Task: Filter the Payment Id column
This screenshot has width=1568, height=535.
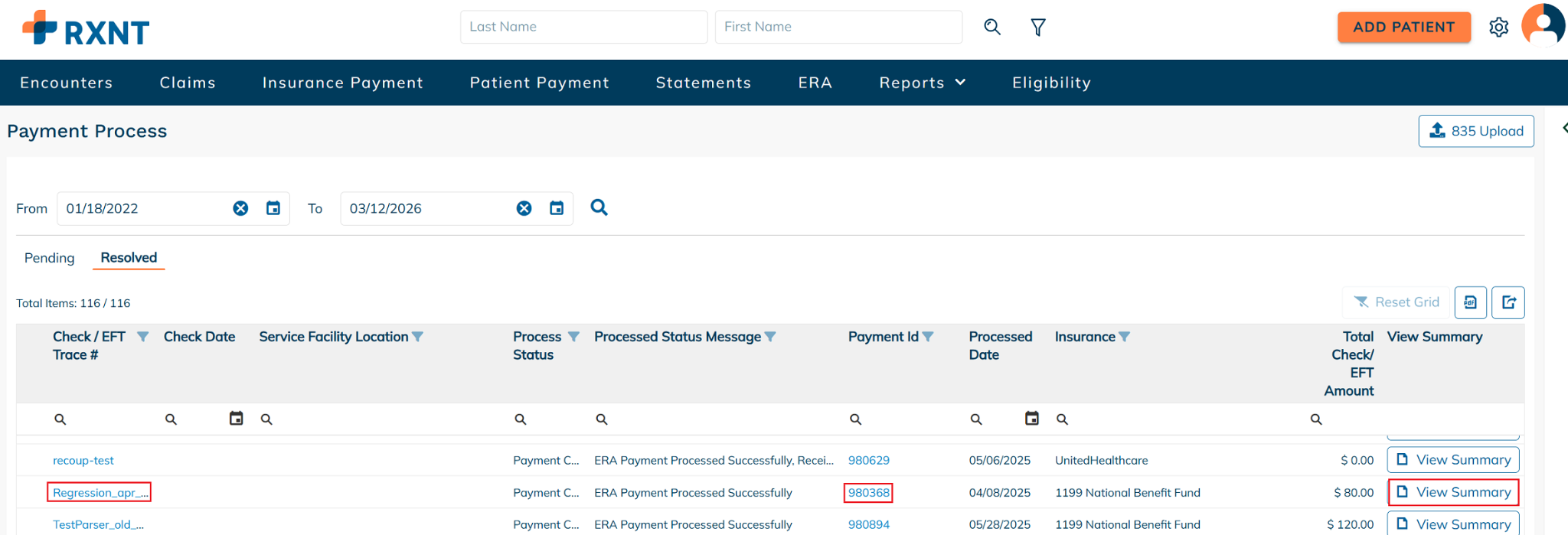Action: click(x=928, y=337)
